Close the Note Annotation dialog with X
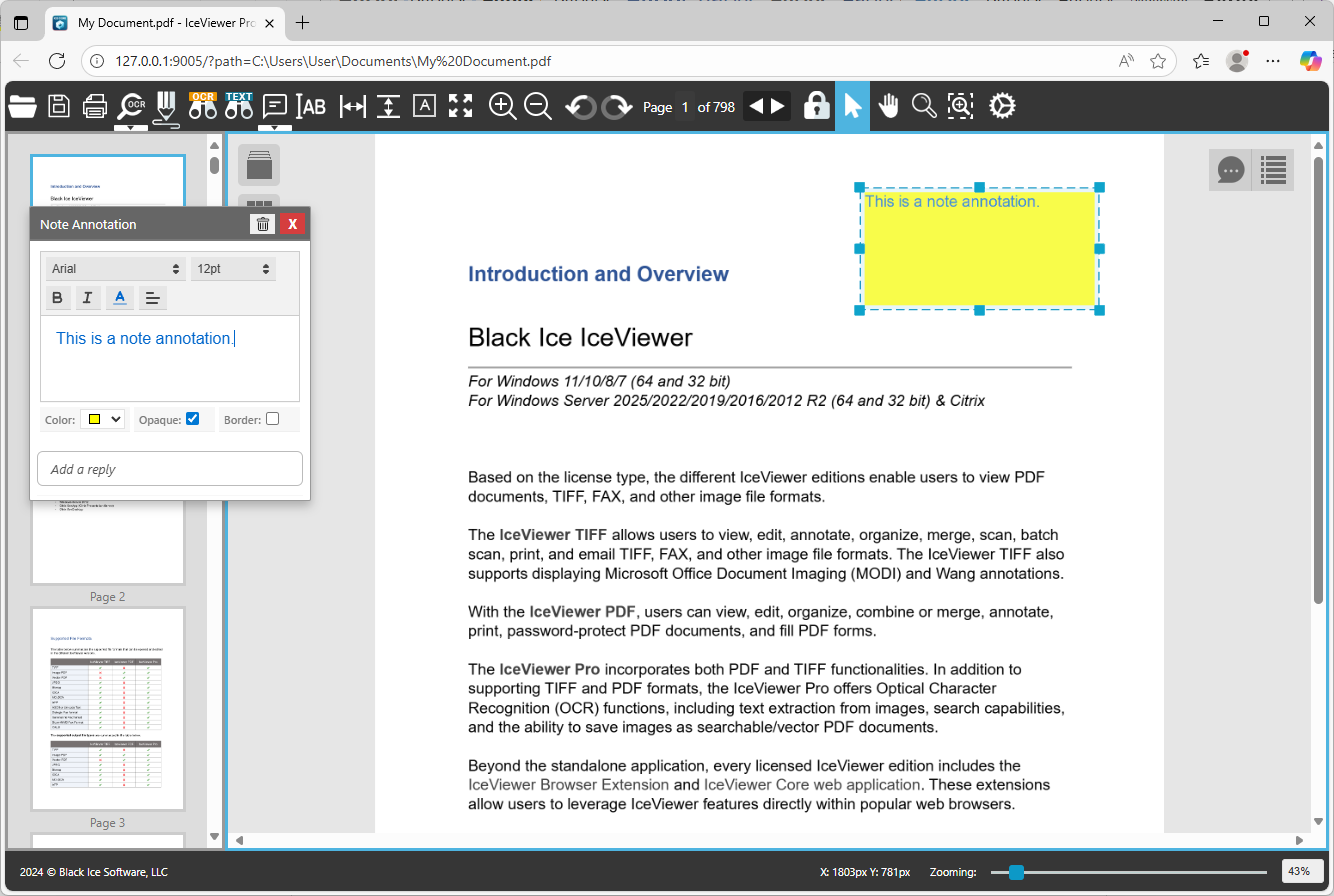 tap(292, 224)
